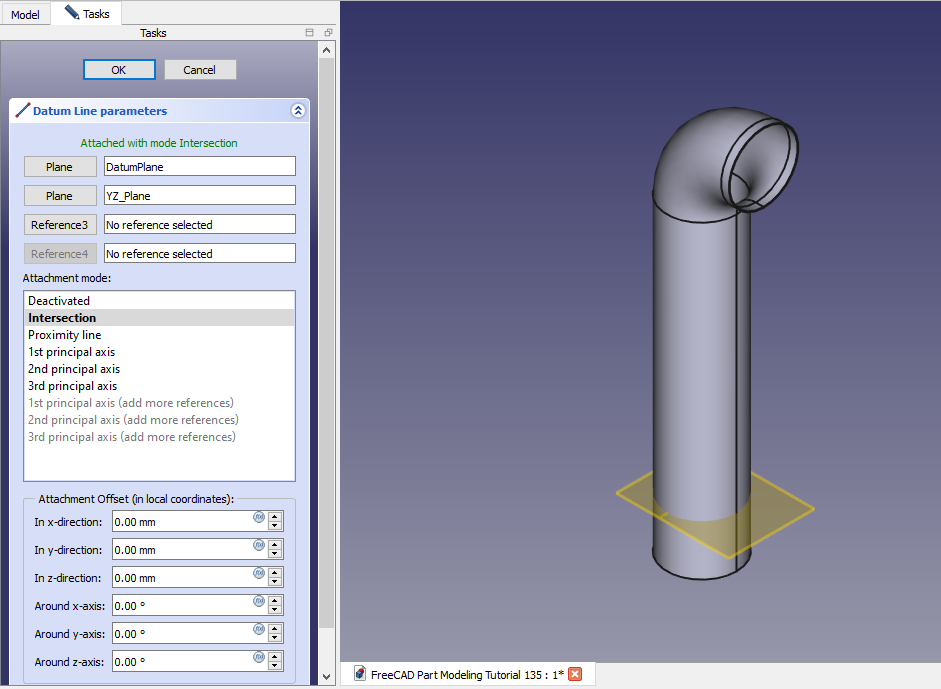
Task: Close the FreeCAD Part Modeling Tutorial document tab
Action: coord(575,674)
